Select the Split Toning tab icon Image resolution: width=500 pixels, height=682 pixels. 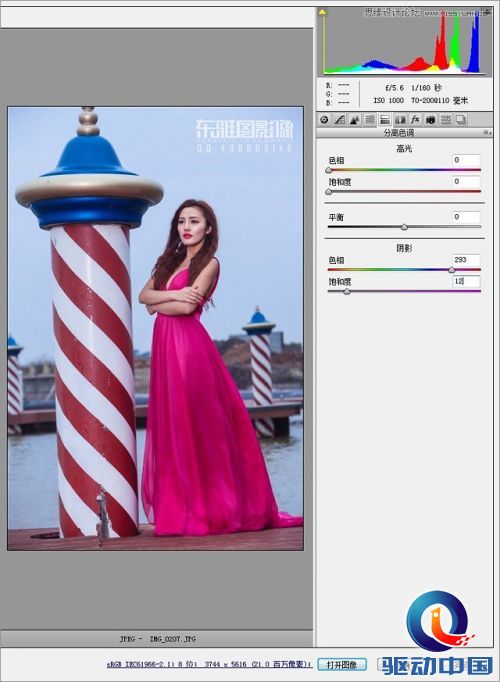coord(385,120)
